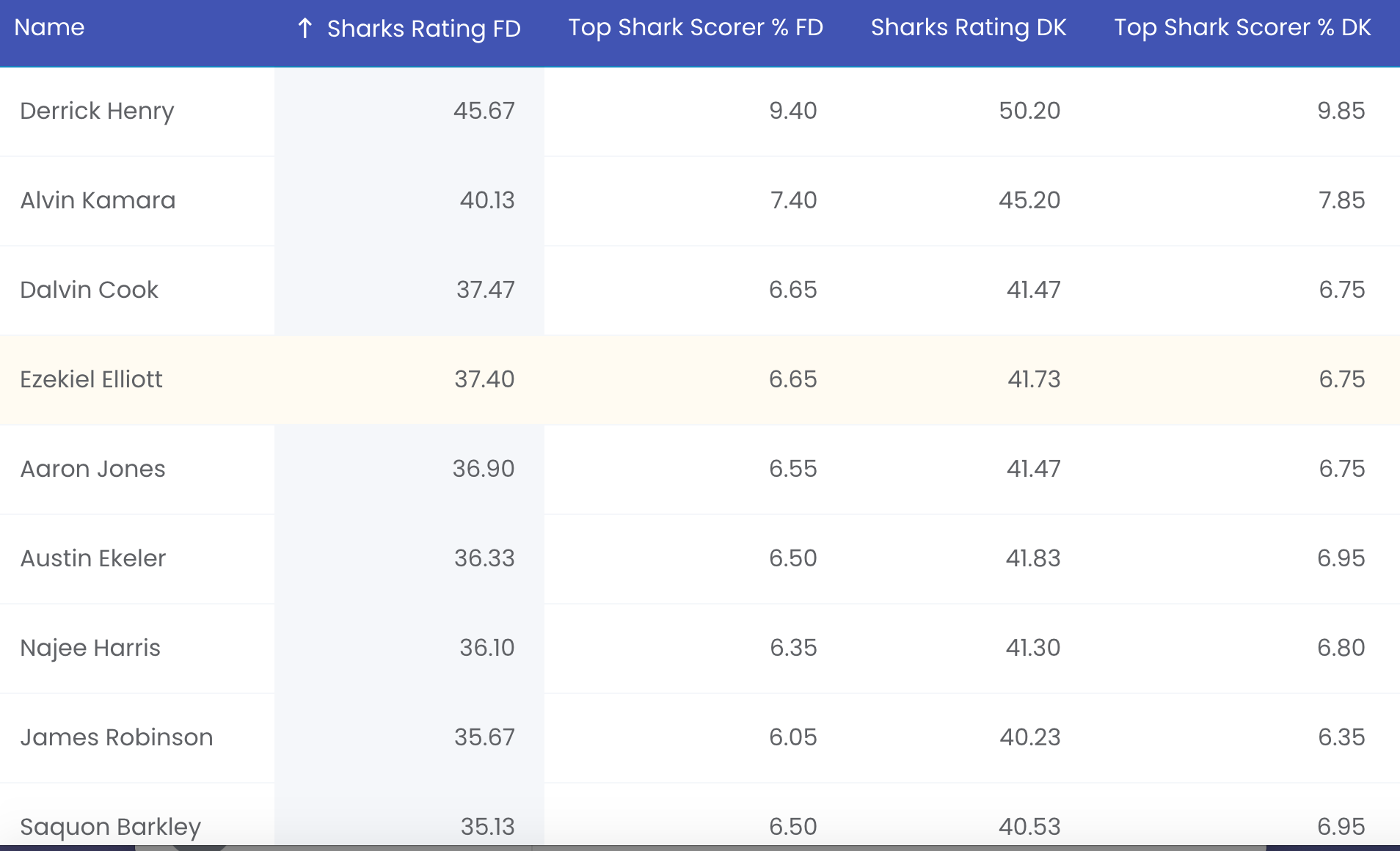The image size is (1400, 851).
Task: Select Saquon Barkley at table bottom
Action: (110, 827)
